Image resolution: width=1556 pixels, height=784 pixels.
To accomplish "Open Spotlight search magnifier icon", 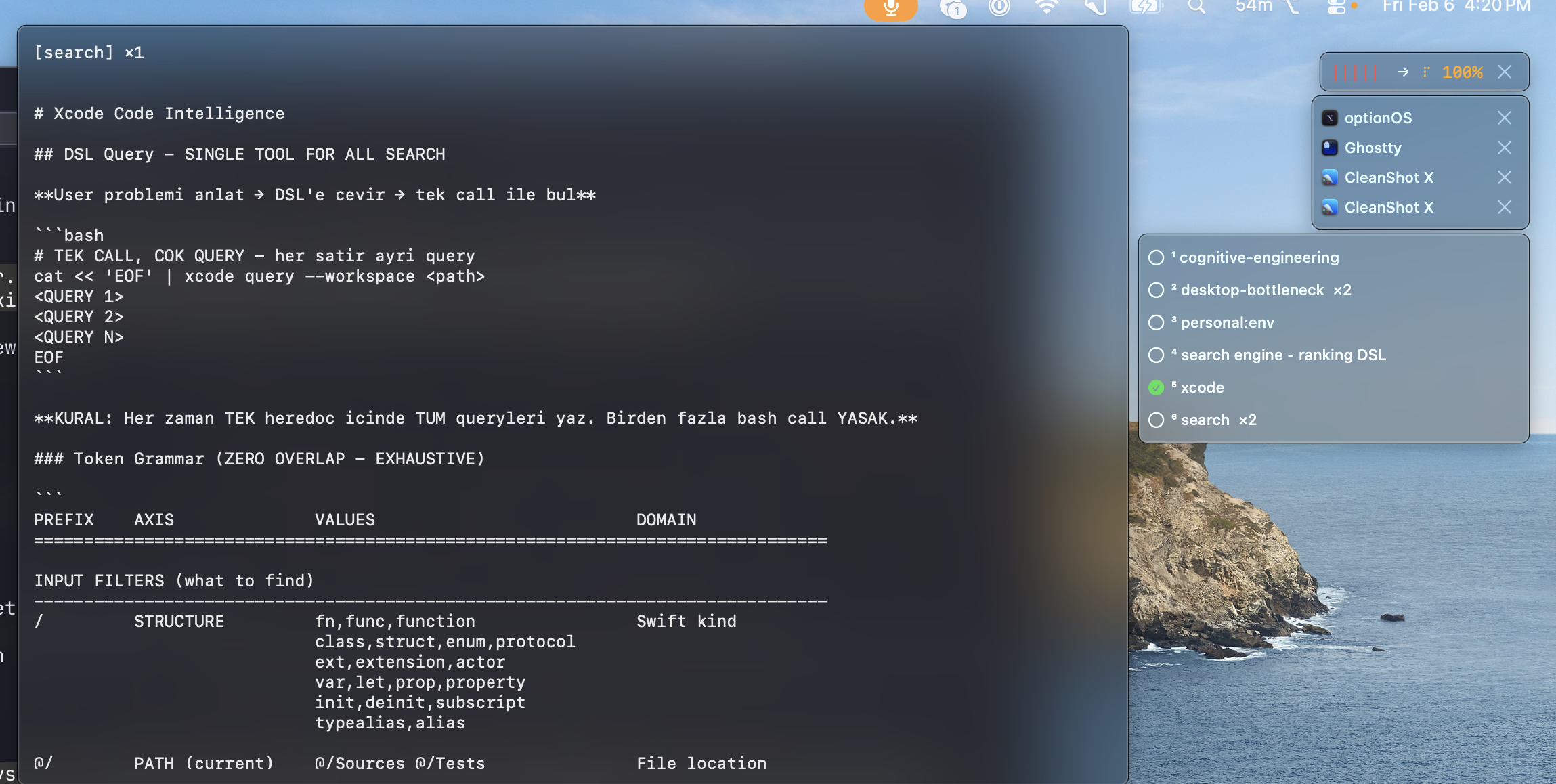I will pos(1196,7).
